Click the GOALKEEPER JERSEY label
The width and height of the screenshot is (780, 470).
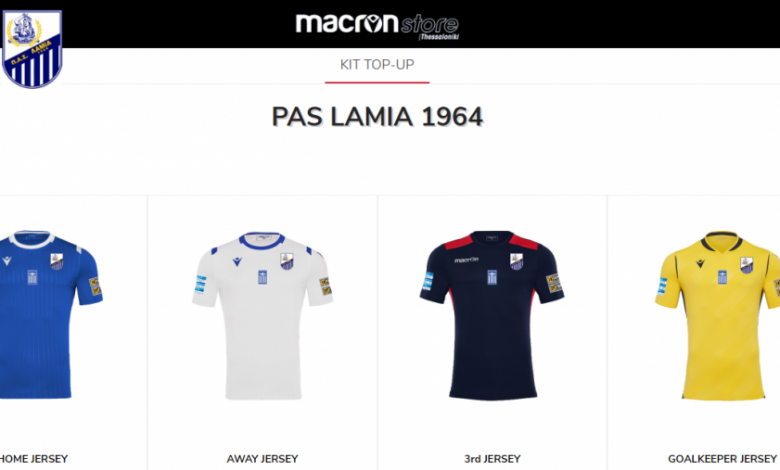tap(722, 459)
